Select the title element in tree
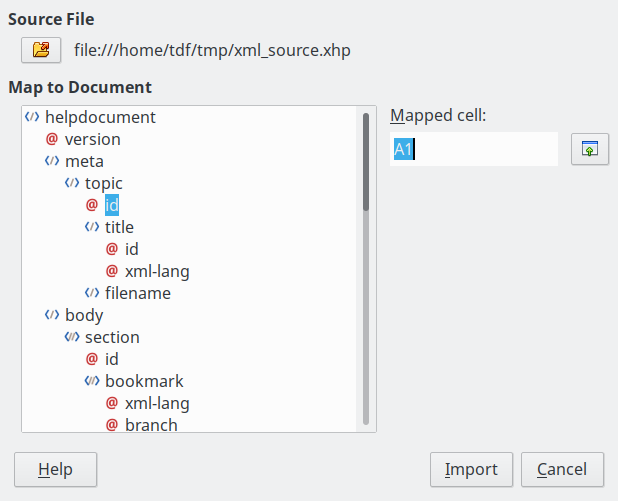 [119, 227]
